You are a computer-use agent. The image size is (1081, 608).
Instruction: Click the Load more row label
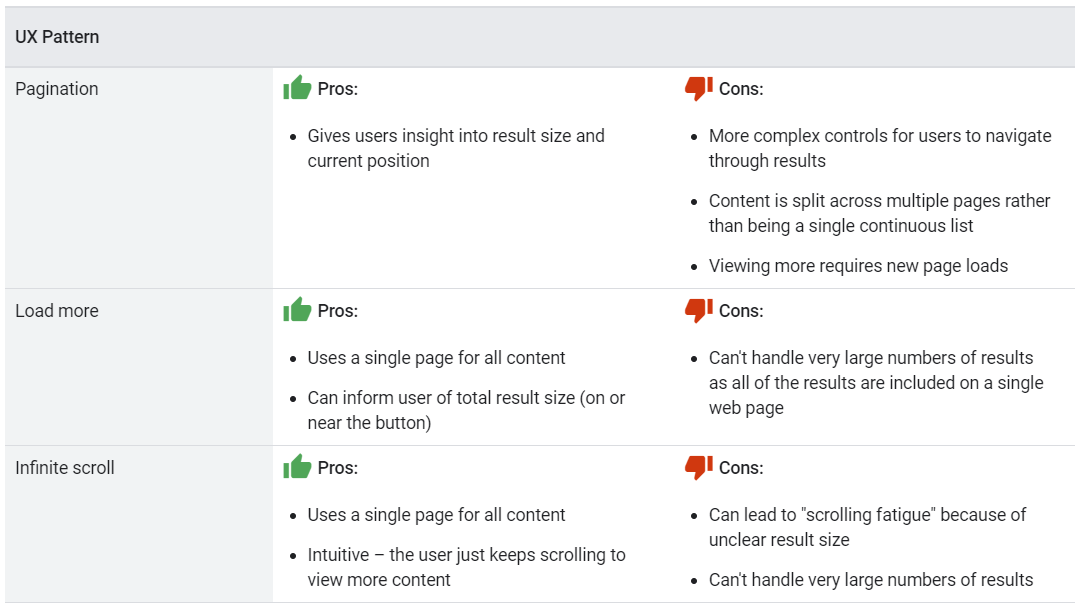point(57,311)
